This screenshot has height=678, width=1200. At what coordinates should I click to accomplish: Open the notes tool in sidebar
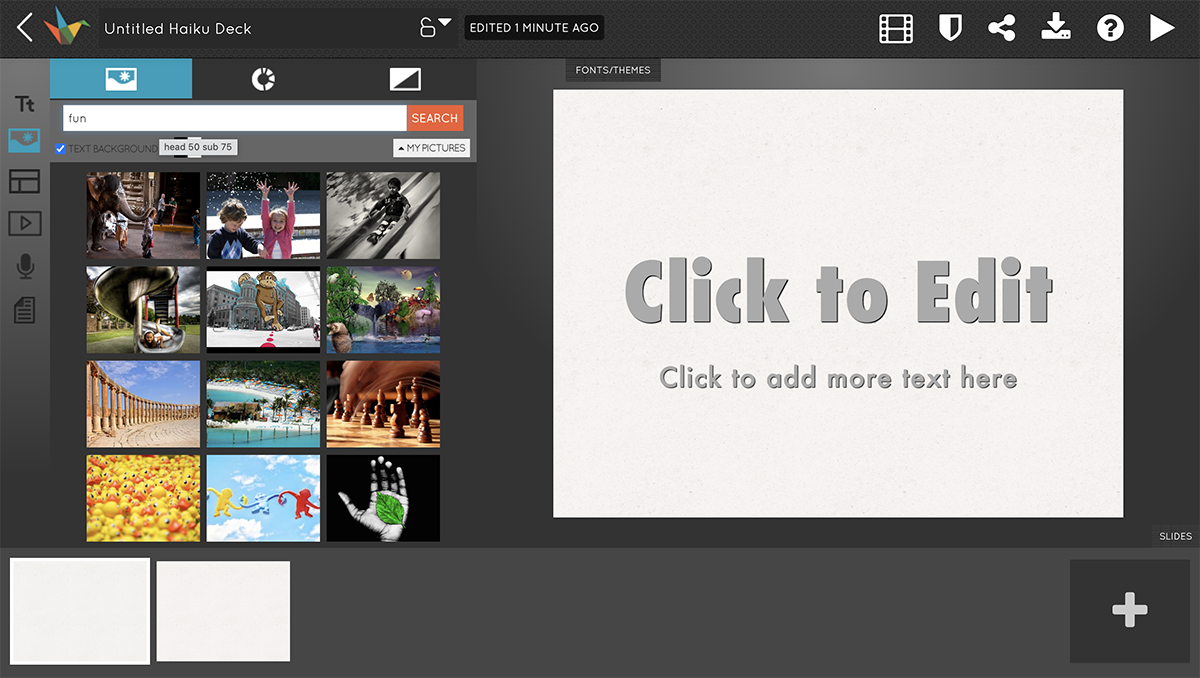[x=24, y=310]
